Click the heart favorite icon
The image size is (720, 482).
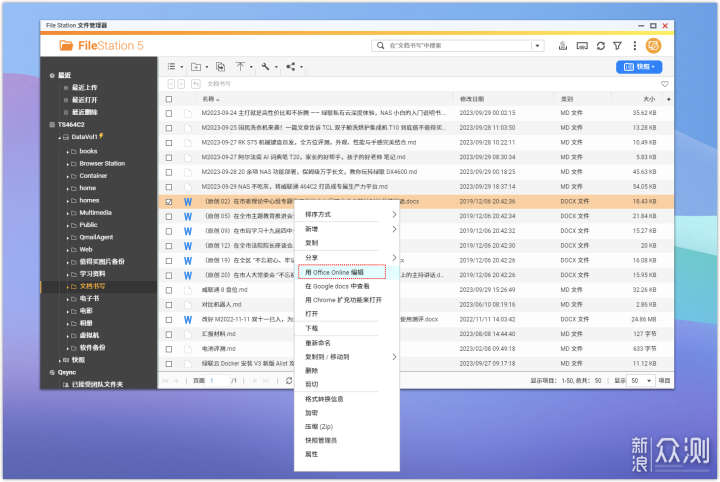click(664, 84)
